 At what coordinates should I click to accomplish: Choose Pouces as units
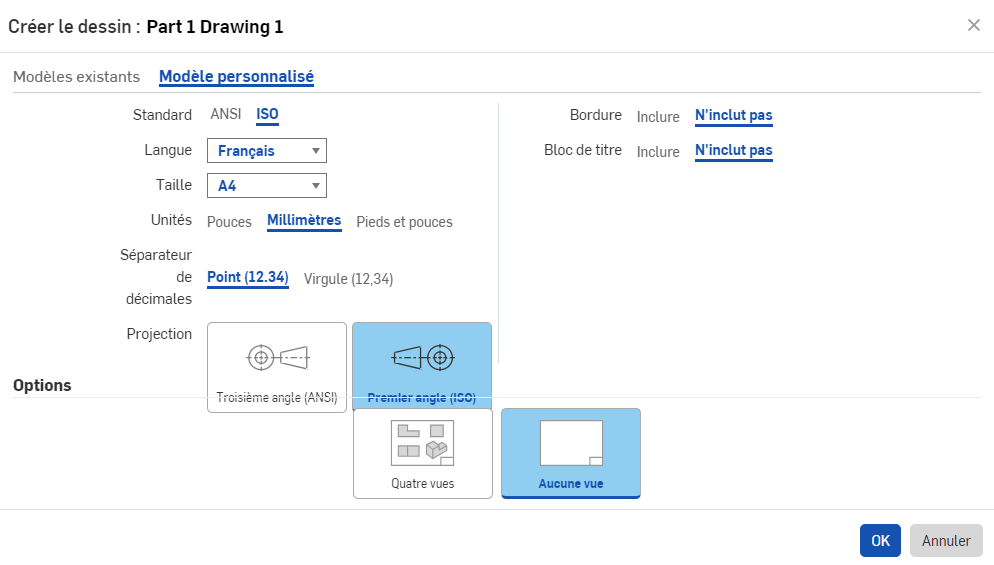tap(229, 222)
